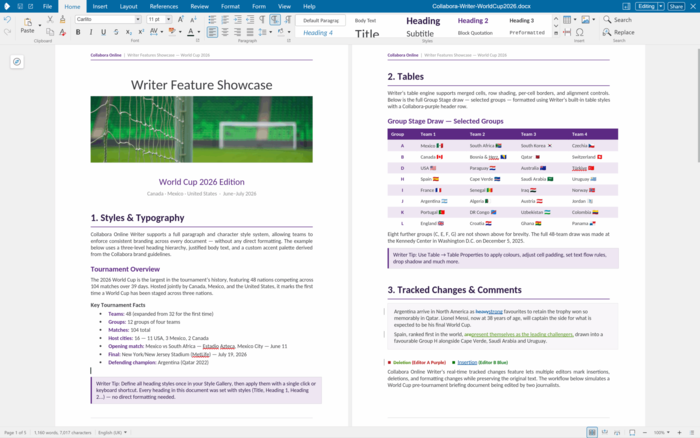This screenshot has width=700, height=438.
Task: Click the Paste button
Action: point(27,25)
